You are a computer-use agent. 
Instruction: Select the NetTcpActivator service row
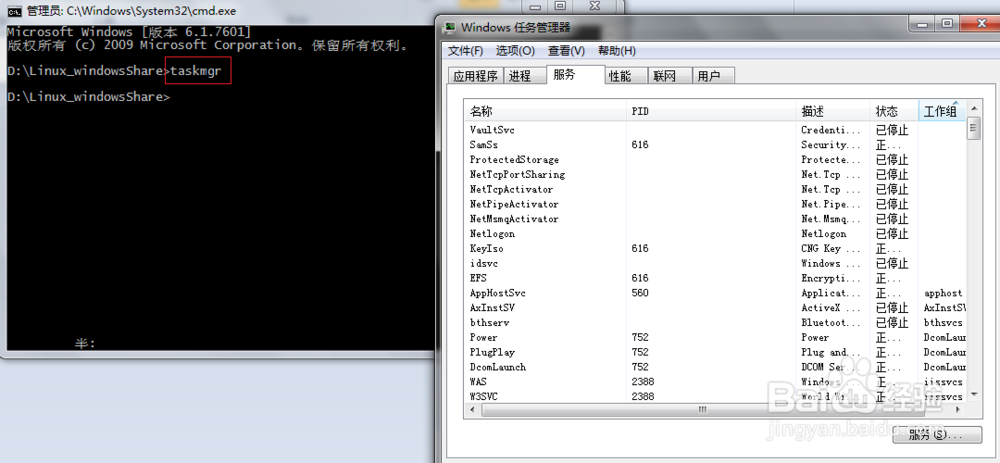coord(716,189)
